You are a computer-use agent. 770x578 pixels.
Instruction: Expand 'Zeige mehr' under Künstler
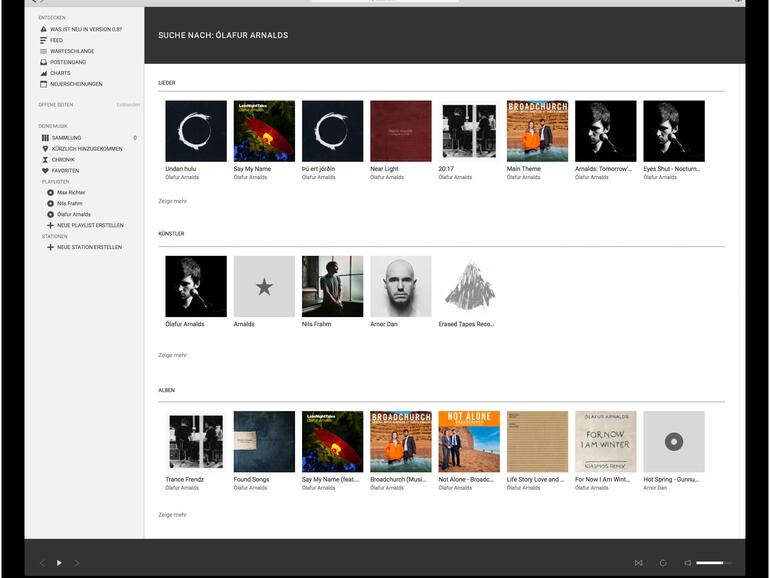click(x=172, y=355)
